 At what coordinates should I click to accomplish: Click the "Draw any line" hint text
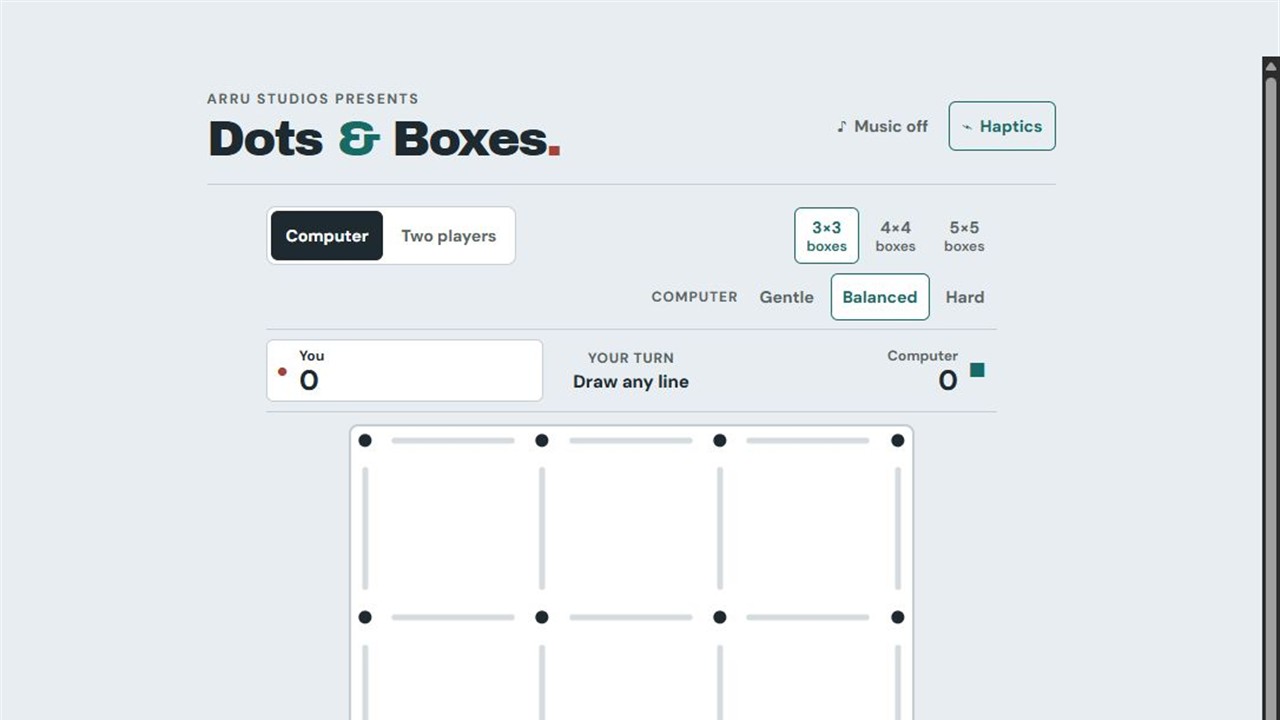[x=631, y=381]
